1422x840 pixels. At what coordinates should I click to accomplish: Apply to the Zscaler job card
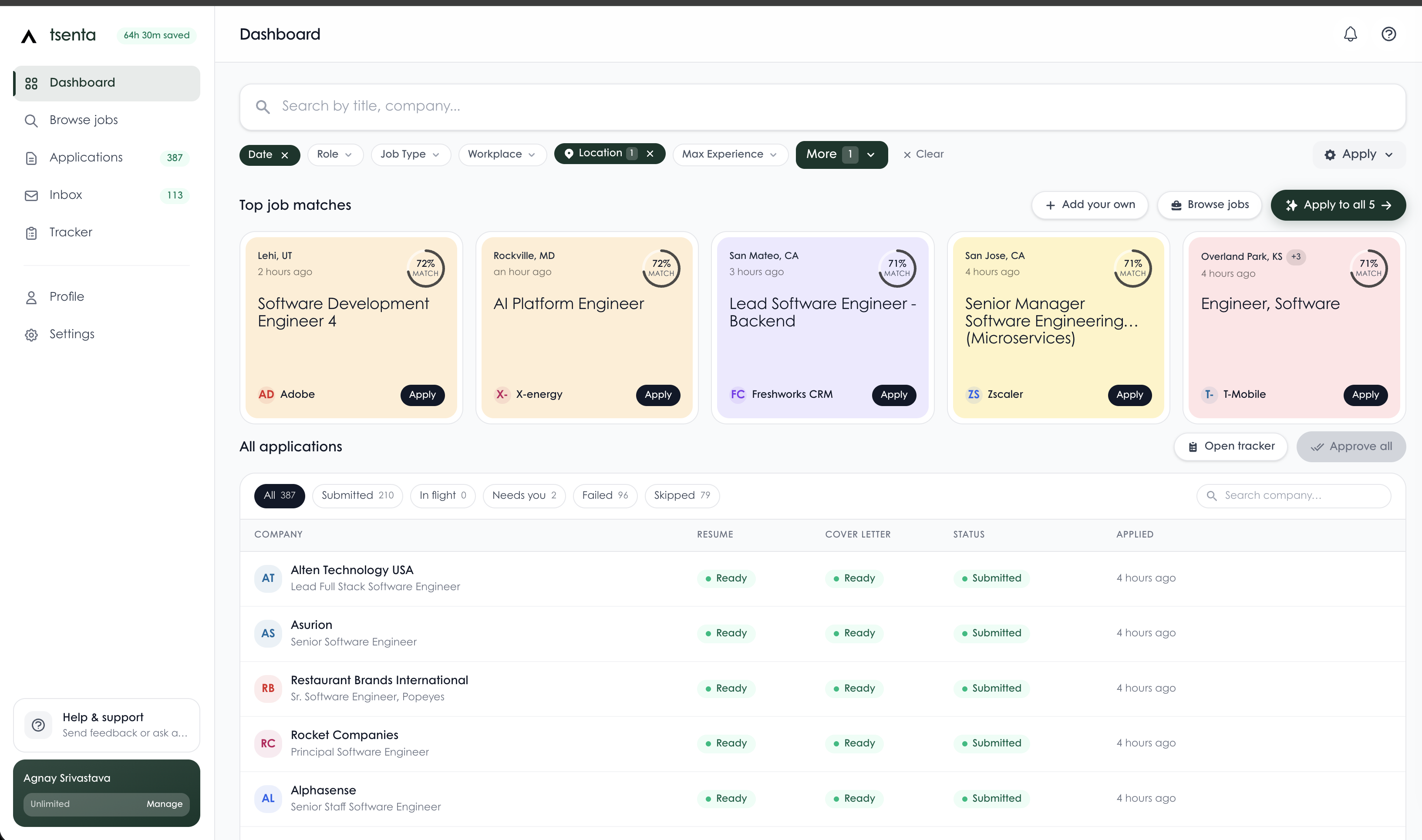point(1130,395)
